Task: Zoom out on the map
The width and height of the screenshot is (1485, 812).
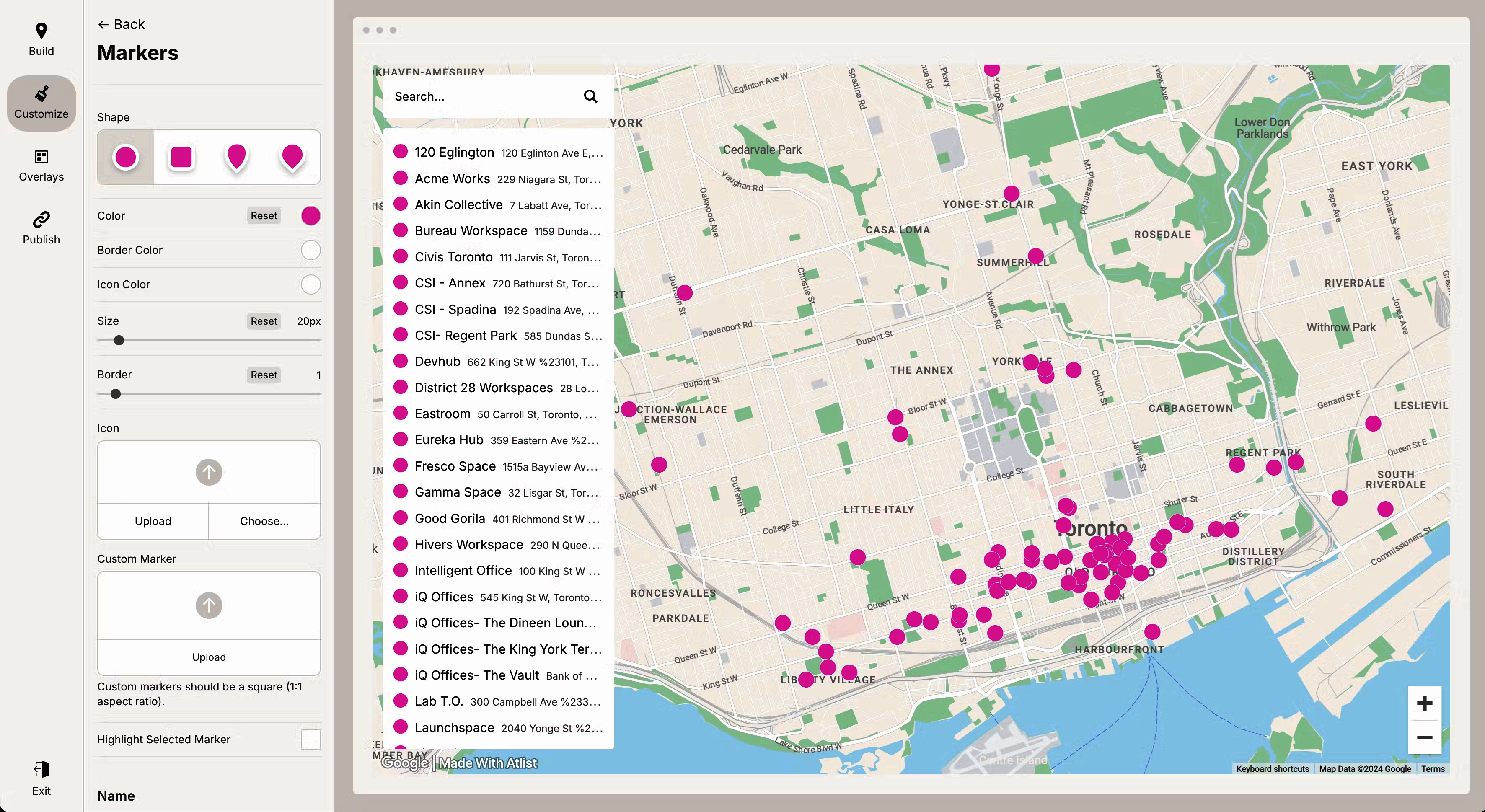Action: coord(1425,737)
